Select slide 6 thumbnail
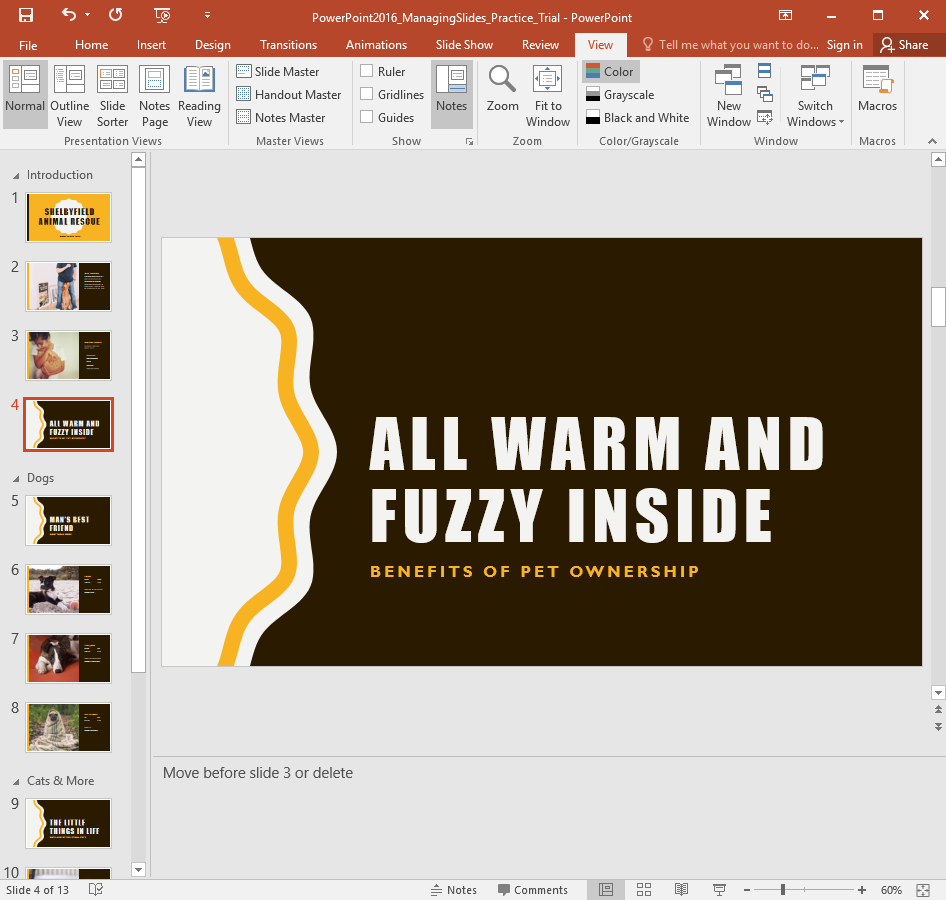The height and width of the screenshot is (900, 946). [x=68, y=589]
